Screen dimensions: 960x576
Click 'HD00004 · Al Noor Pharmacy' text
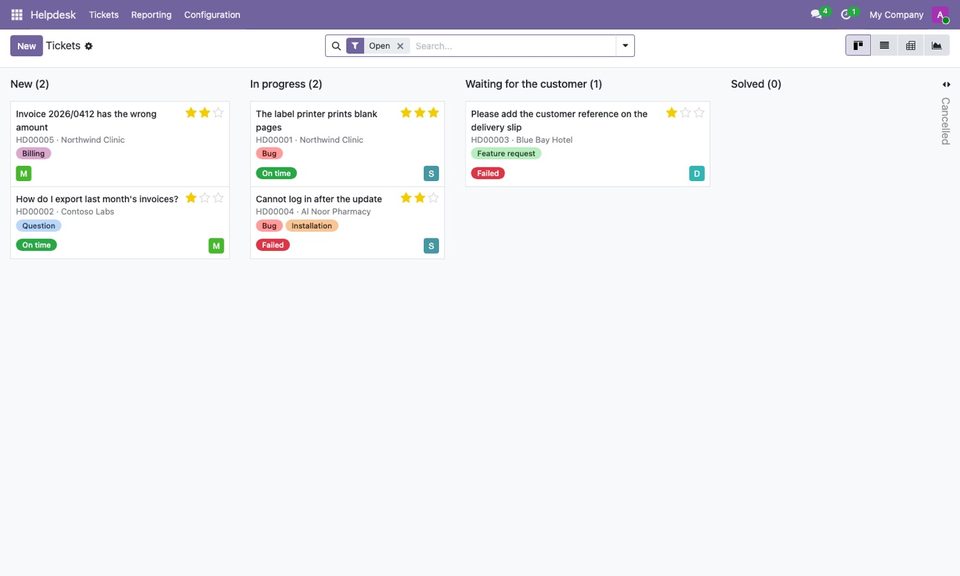point(313,212)
